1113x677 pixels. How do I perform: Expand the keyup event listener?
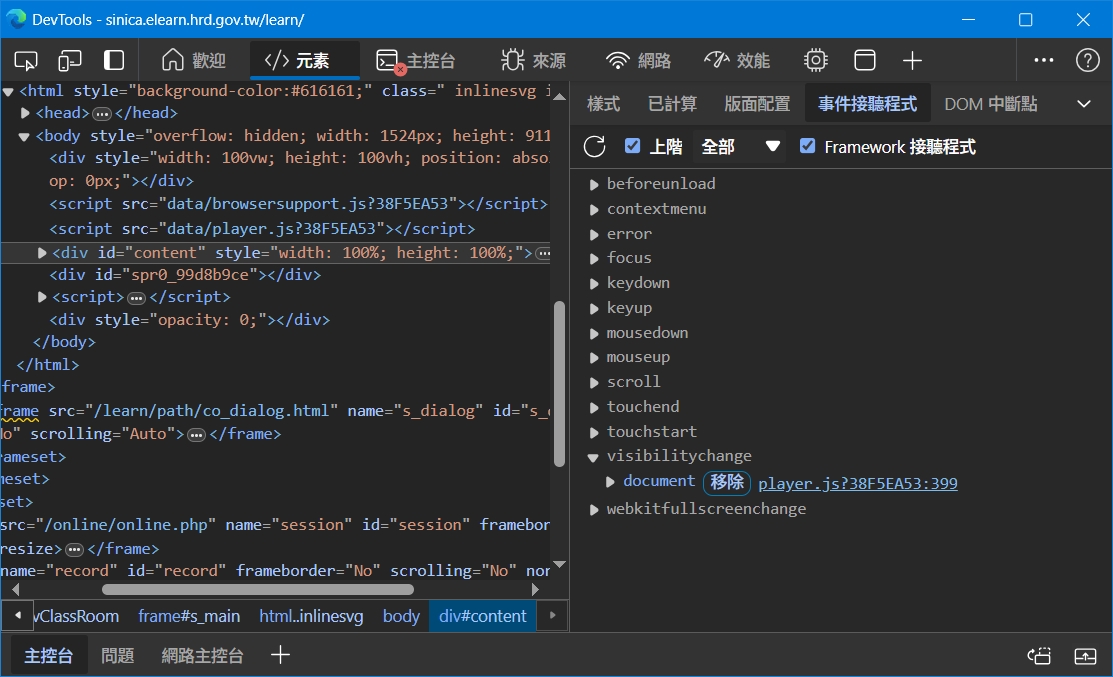tap(594, 308)
